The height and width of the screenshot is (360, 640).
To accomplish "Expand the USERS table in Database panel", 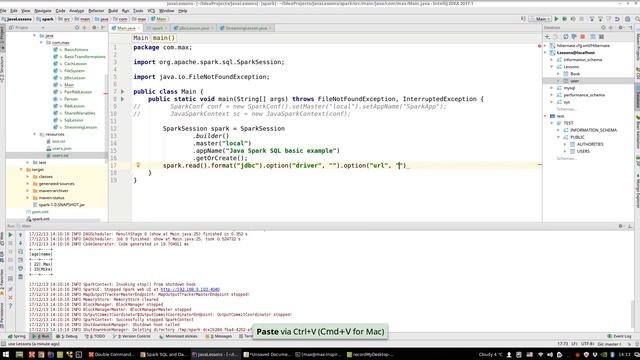I will coord(565,151).
